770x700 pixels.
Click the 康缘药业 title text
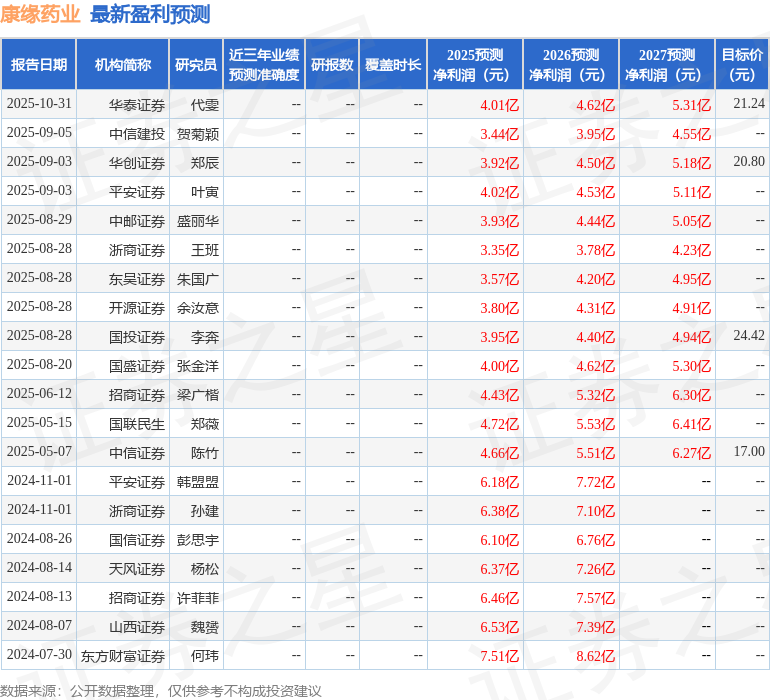click(40, 14)
